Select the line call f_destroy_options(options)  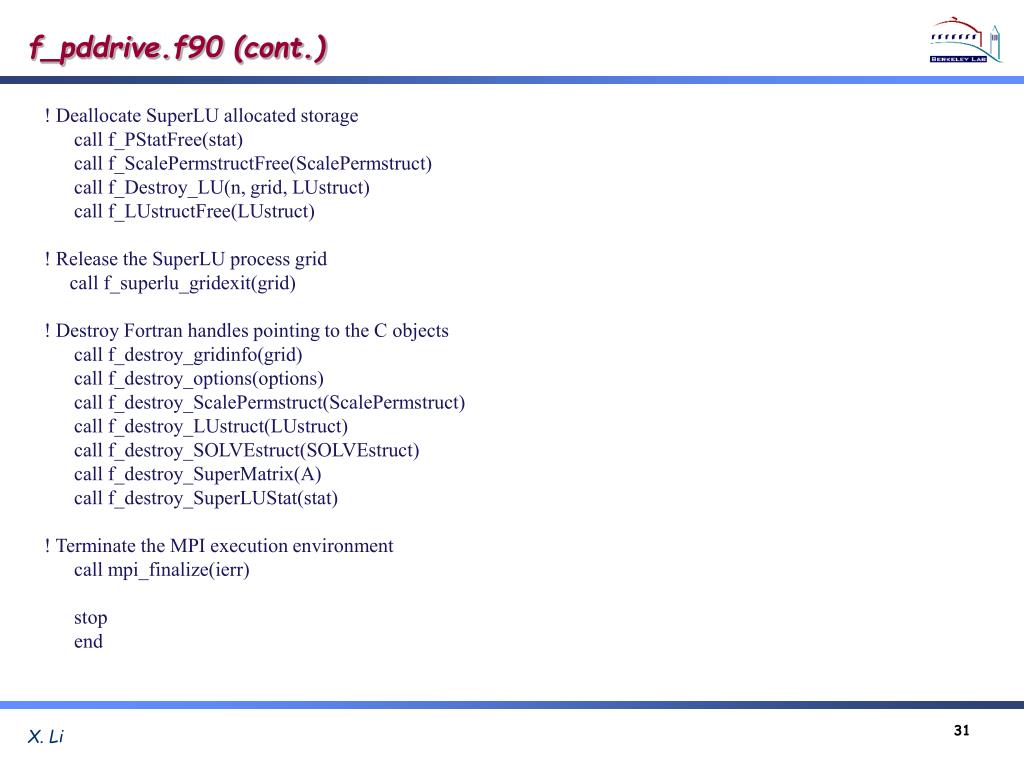pos(199,379)
